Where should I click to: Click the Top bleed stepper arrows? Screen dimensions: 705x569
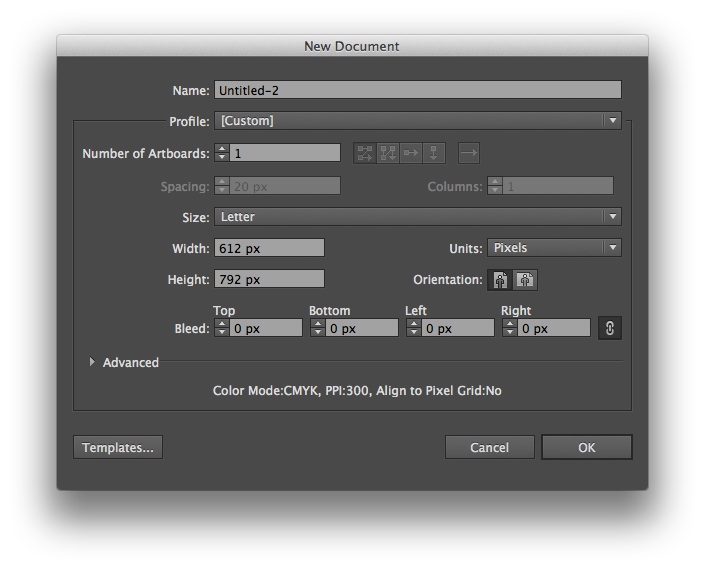point(222,328)
